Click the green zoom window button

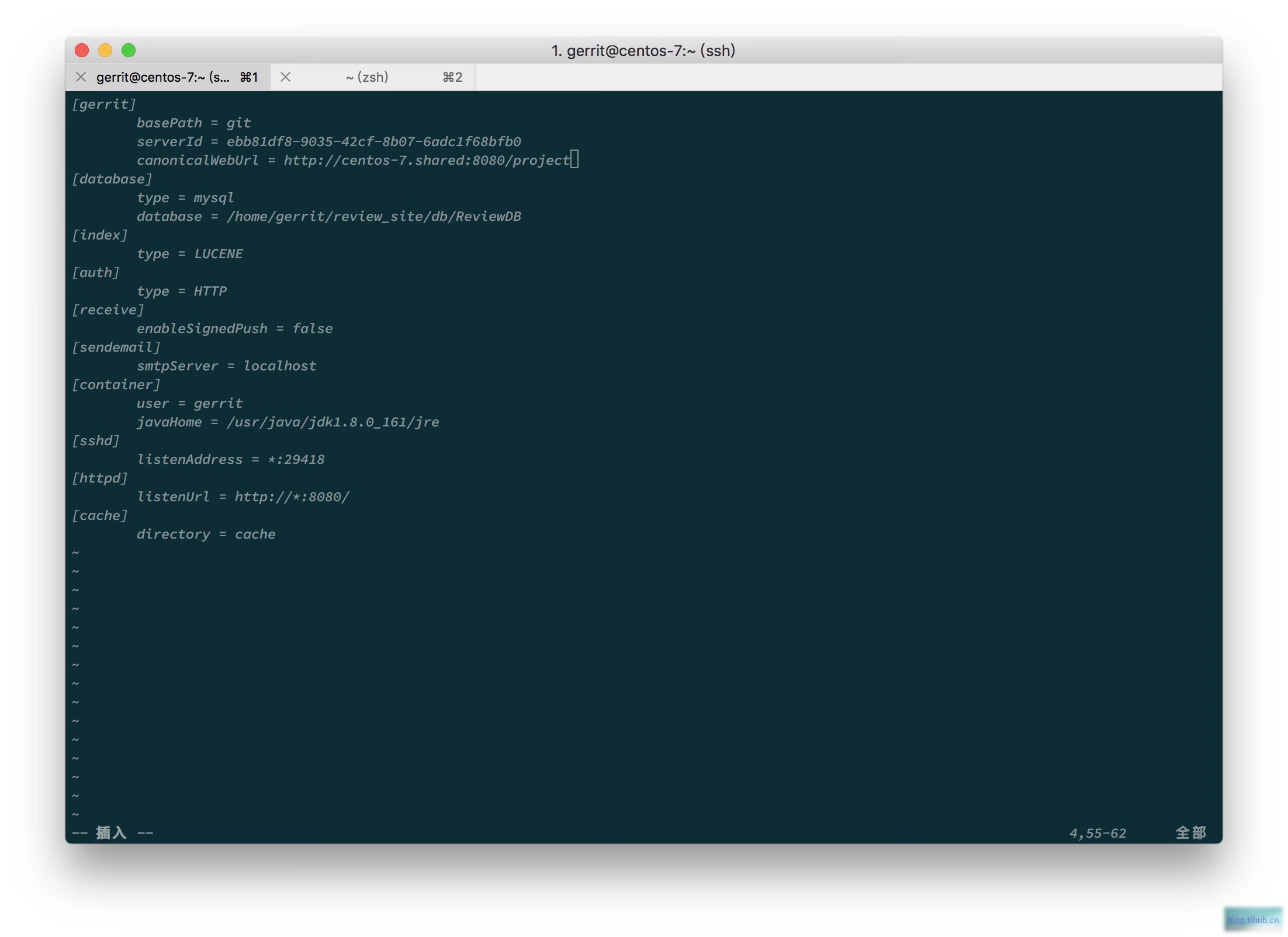pyautogui.click(x=129, y=51)
